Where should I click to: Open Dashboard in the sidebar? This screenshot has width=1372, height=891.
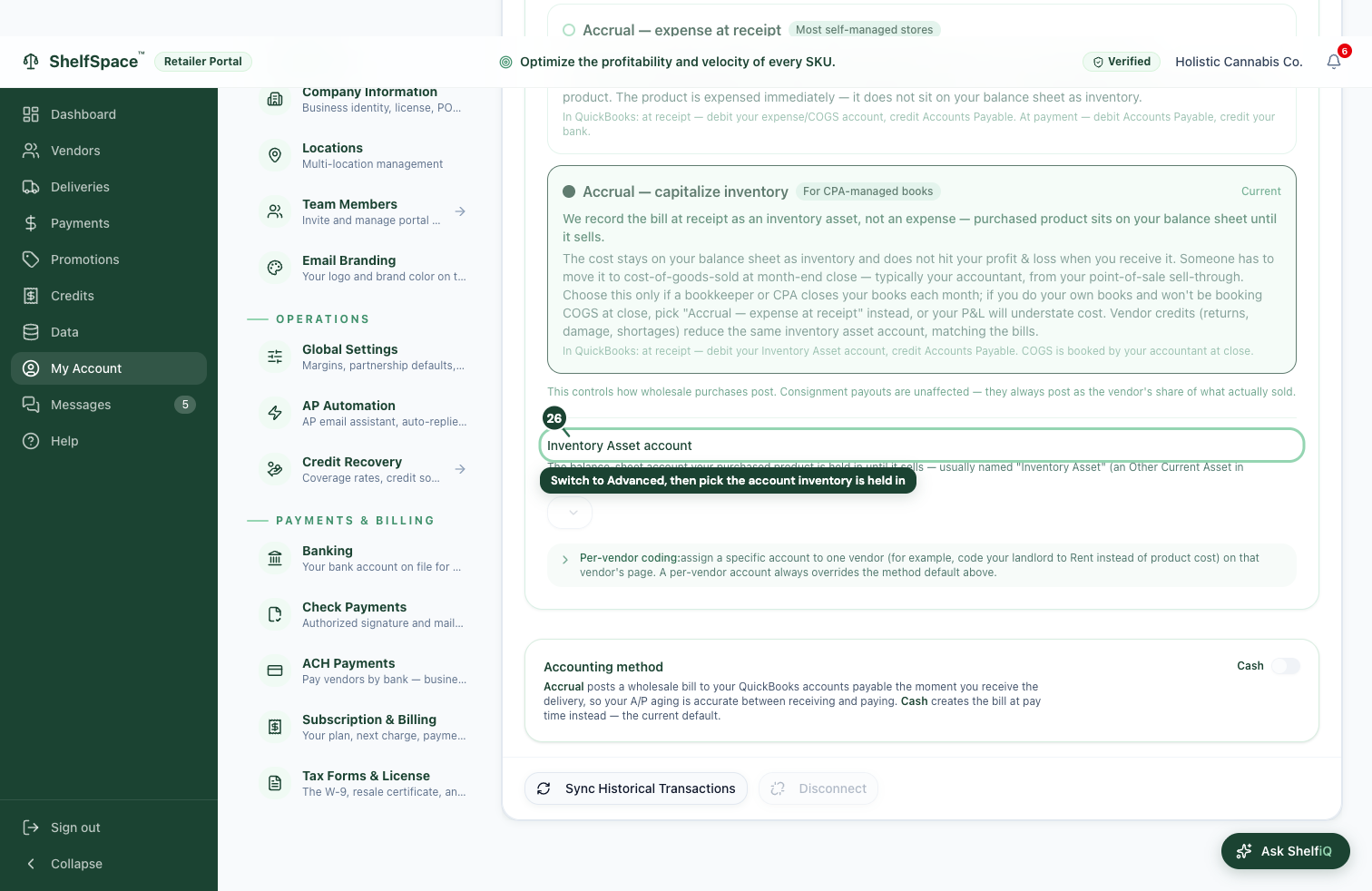click(x=109, y=114)
